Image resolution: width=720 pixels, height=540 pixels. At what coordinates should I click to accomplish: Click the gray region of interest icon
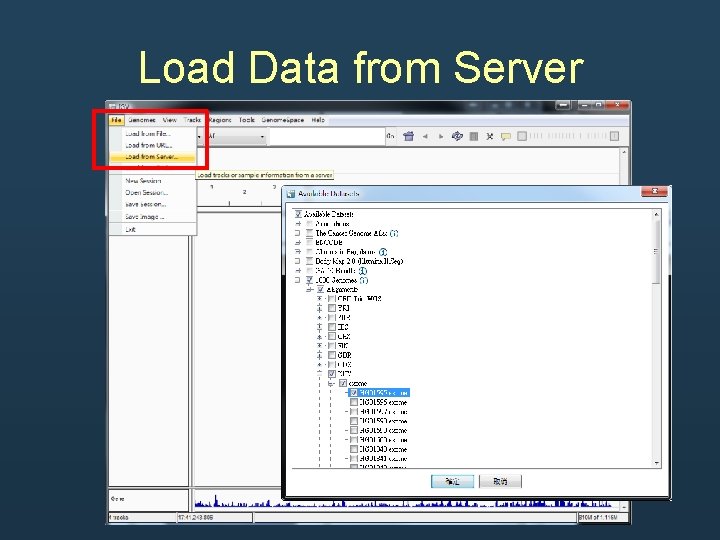point(474,136)
